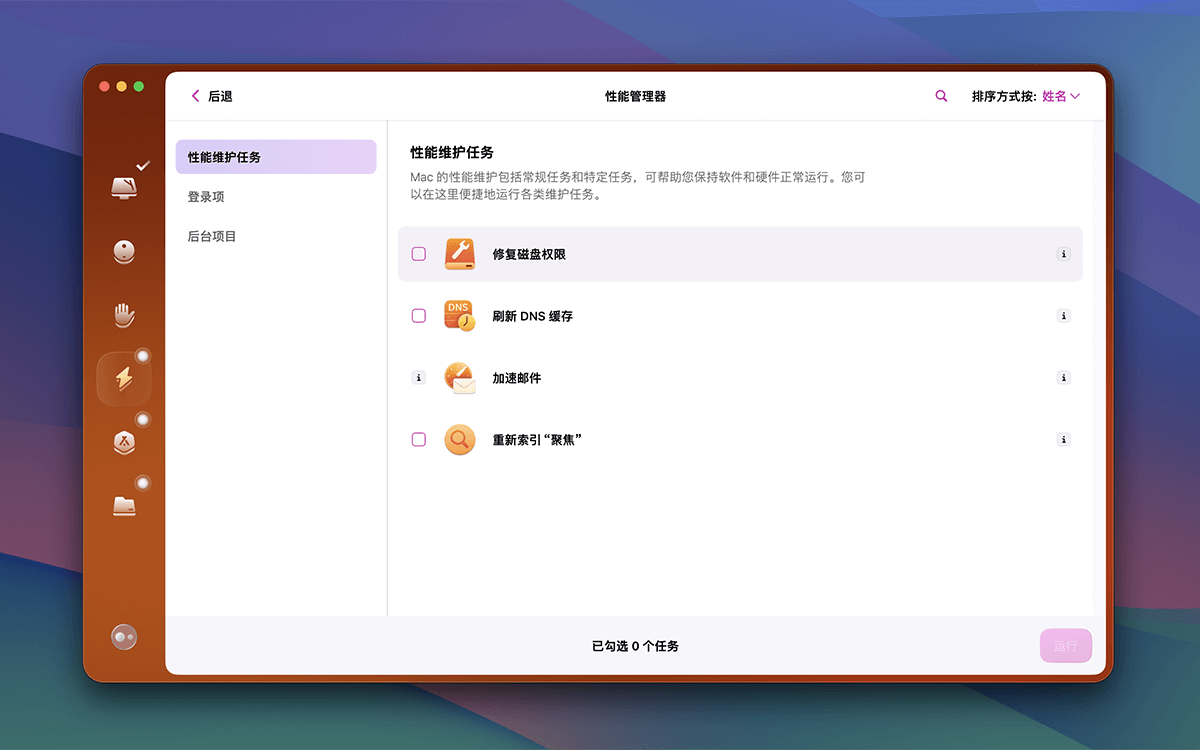Open the Protection hand icon in sidebar
The width and height of the screenshot is (1200, 750).
tap(124, 316)
